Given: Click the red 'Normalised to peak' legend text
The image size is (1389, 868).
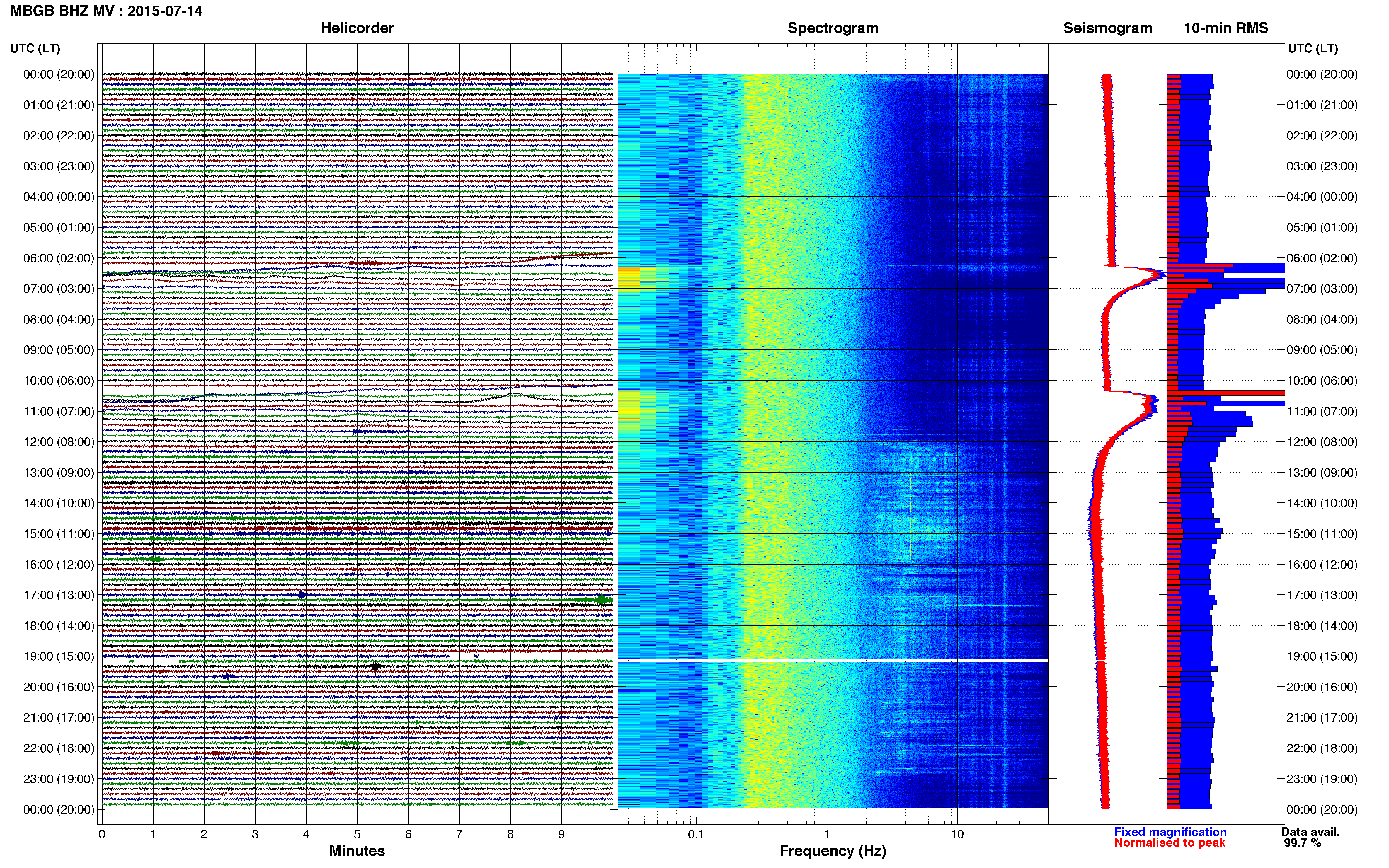Looking at the screenshot, I should click(x=1170, y=843).
